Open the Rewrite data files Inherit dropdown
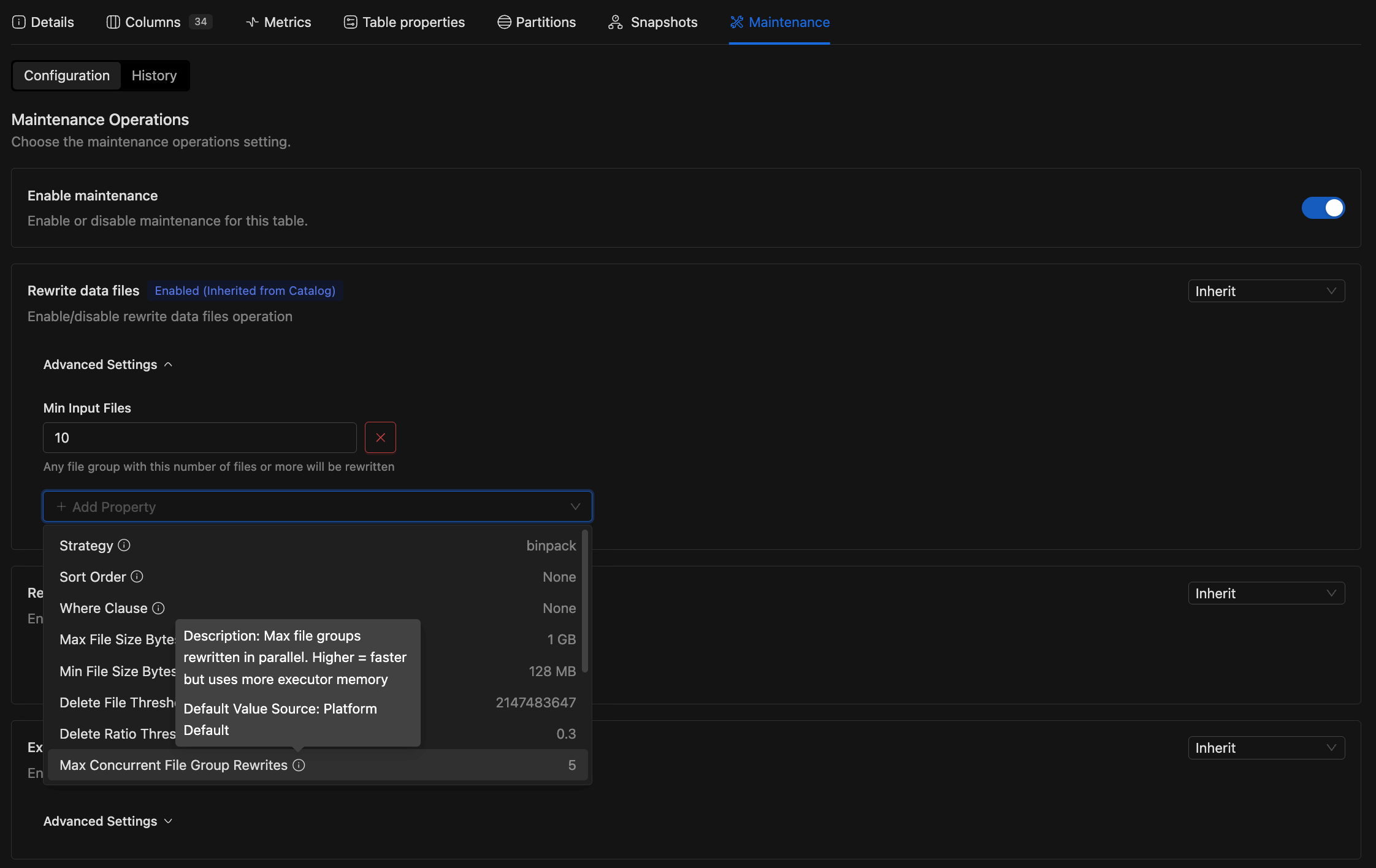Image resolution: width=1376 pixels, height=868 pixels. [1266, 291]
